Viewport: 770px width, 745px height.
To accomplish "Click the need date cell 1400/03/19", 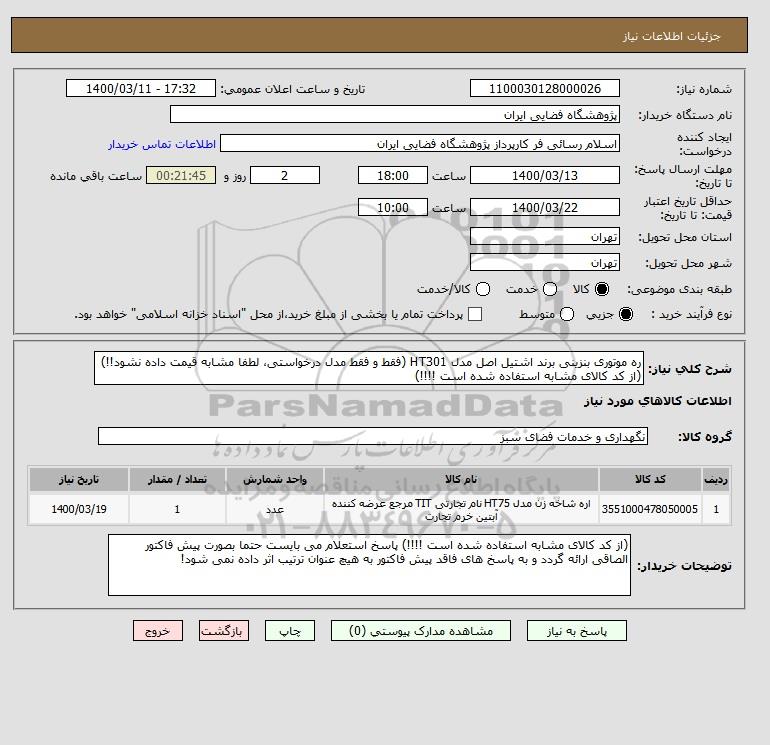I will pos(79,509).
